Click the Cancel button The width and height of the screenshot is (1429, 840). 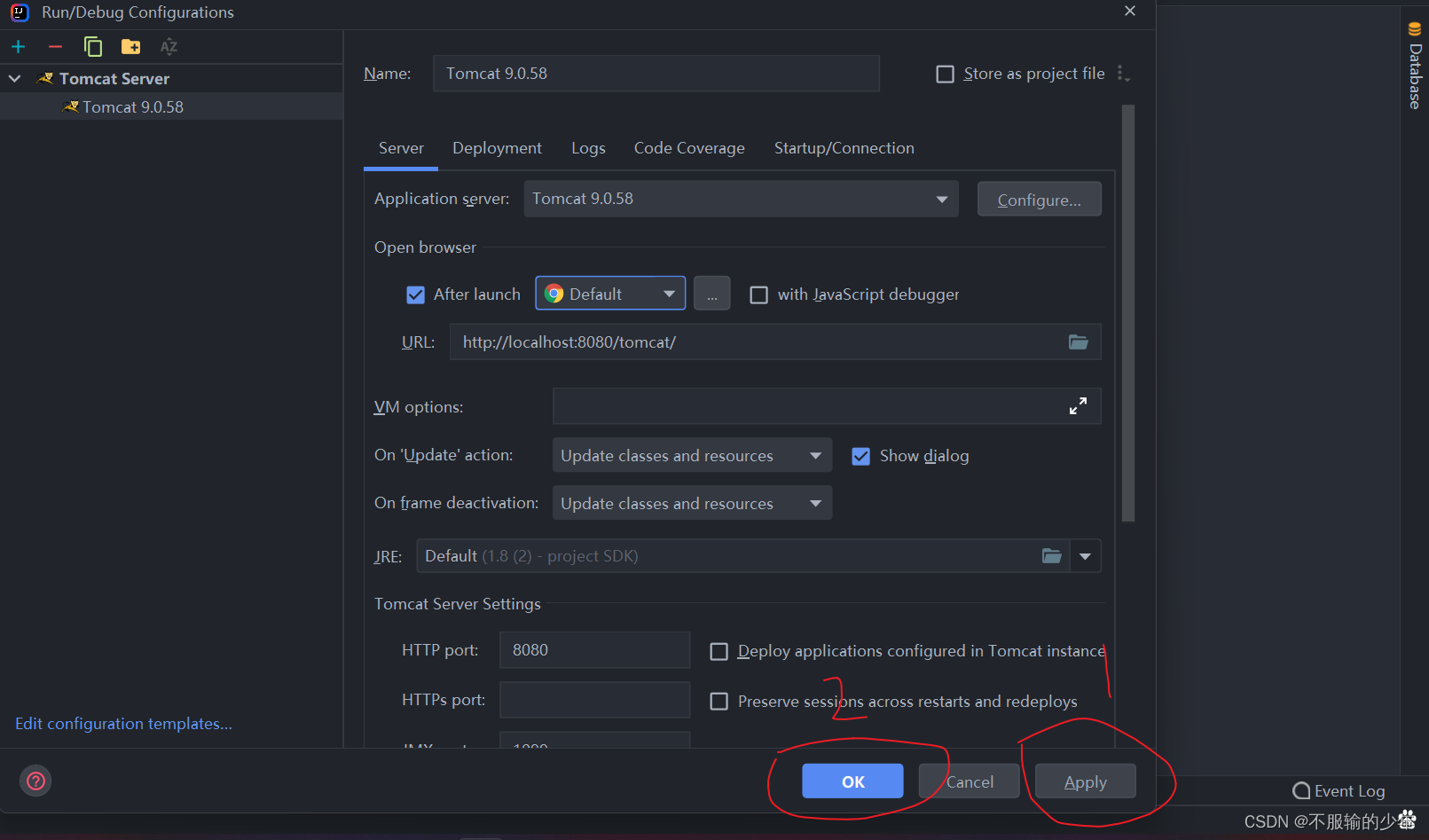pos(969,781)
